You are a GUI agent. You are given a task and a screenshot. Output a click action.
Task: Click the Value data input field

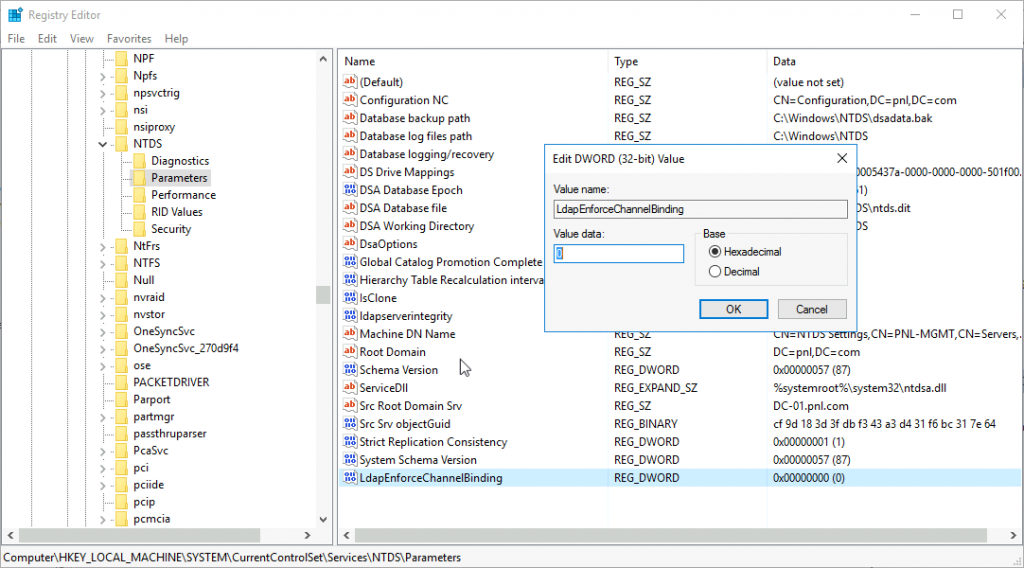[x=618, y=253]
